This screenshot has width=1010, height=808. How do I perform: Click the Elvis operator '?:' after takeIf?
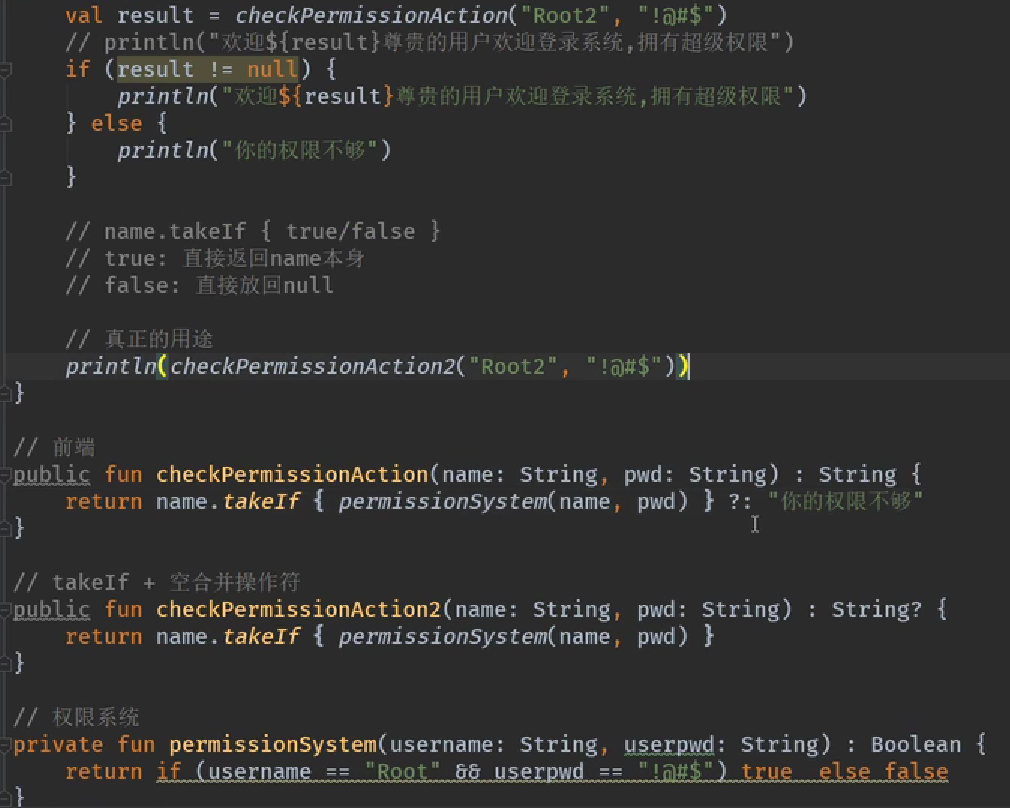pos(740,502)
